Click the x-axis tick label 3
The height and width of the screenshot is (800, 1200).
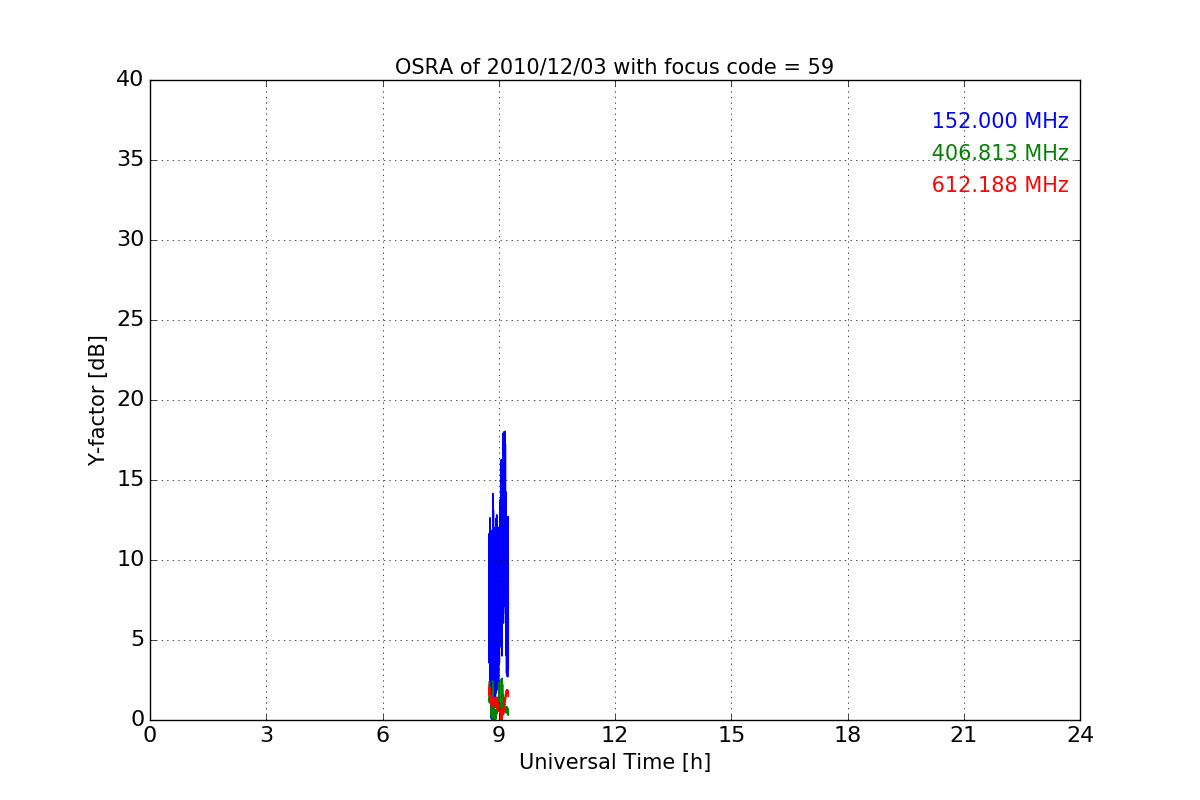pyautogui.click(x=266, y=735)
